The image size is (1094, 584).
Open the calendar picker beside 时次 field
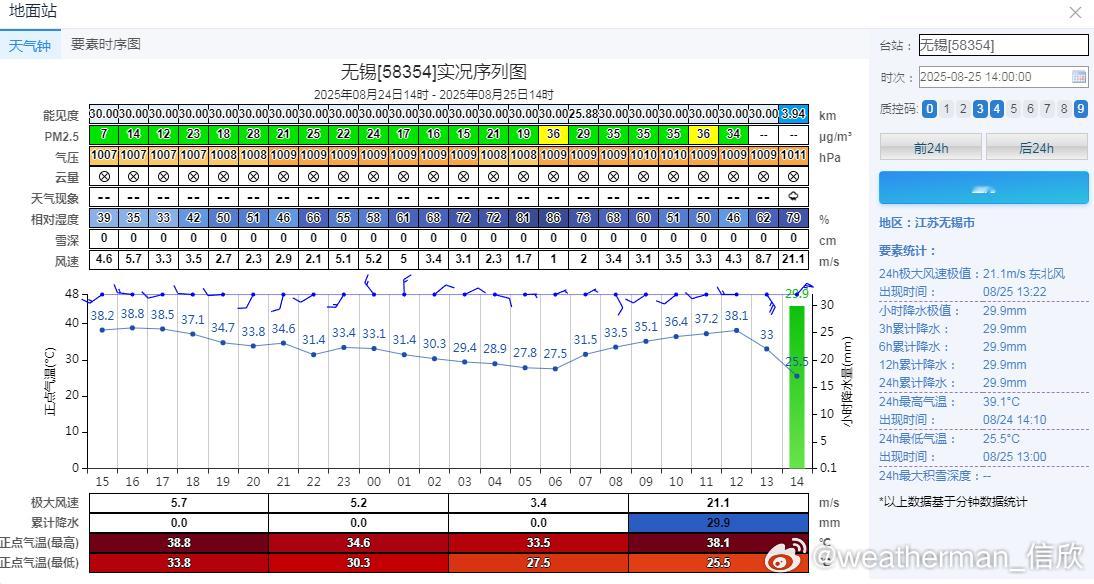pyautogui.click(x=1079, y=77)
